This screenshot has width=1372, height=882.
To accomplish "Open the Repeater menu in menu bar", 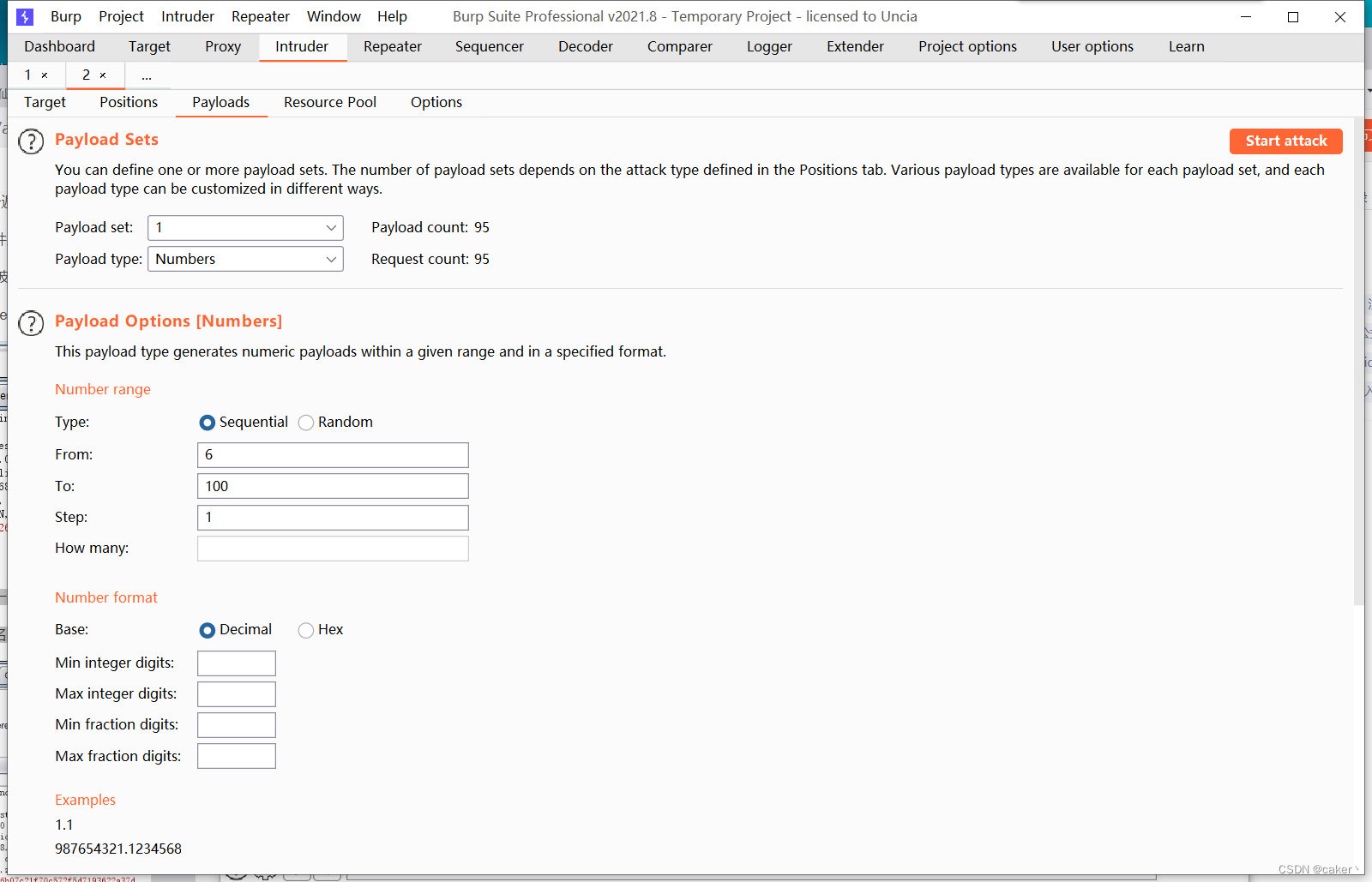I will pyautogui.click(x=261, y=16).
